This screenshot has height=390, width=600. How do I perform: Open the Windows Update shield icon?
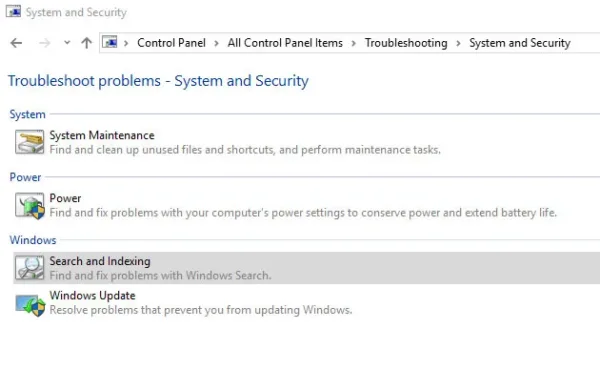(x=30, y=305)
